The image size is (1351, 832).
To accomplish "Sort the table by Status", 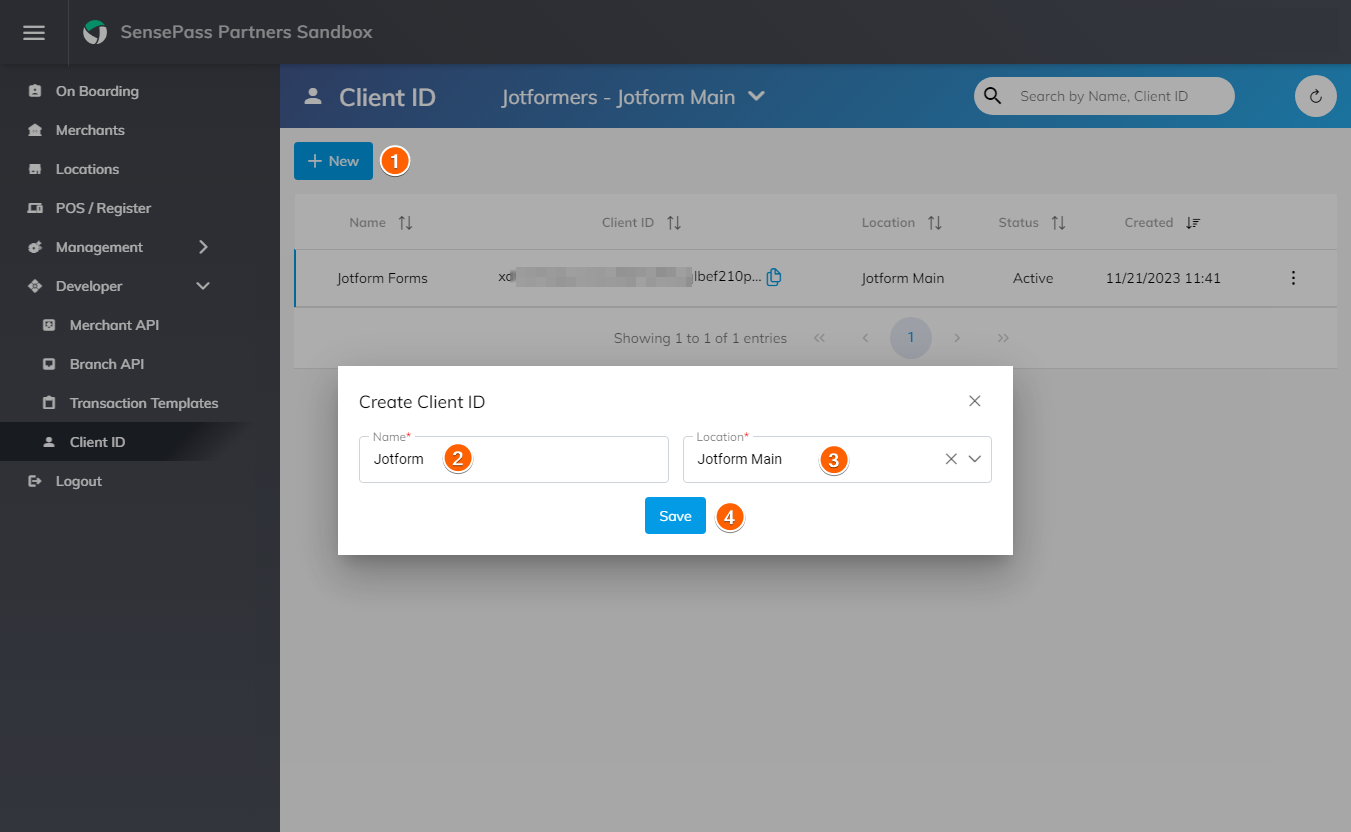I will pyautogui.click(x=1058, y=223).
